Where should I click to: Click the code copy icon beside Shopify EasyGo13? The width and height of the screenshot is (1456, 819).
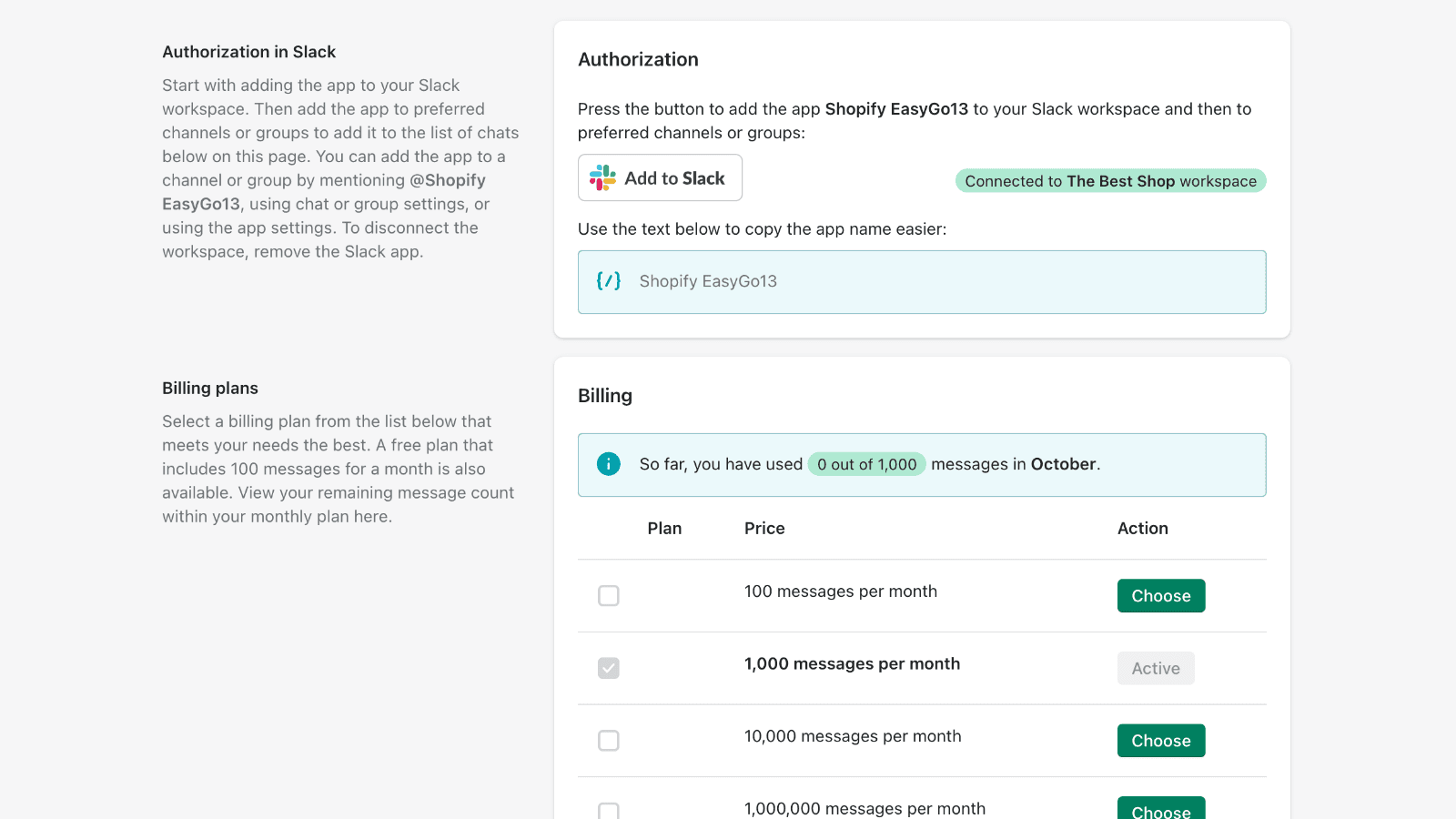coord(609,281)
